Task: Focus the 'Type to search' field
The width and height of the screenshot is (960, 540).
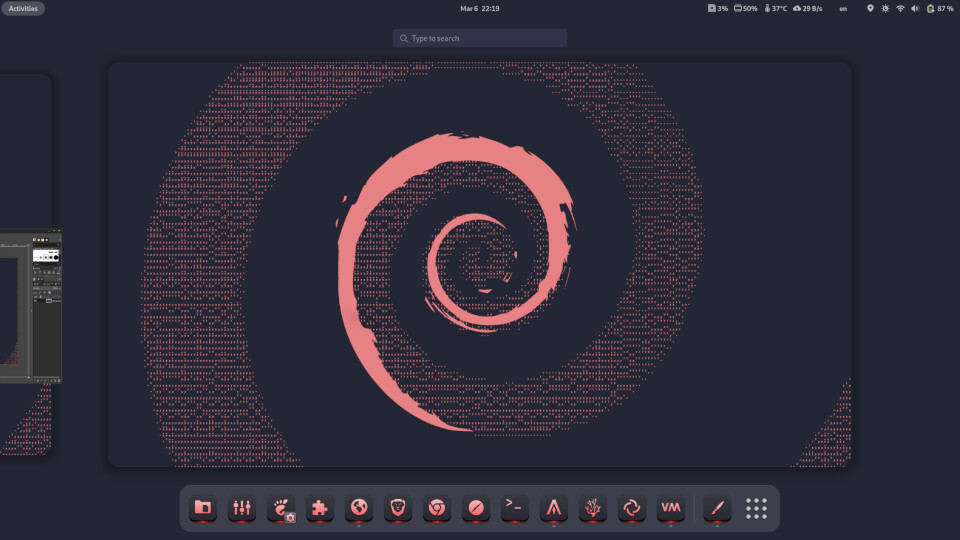Action: tap(480, 38)
